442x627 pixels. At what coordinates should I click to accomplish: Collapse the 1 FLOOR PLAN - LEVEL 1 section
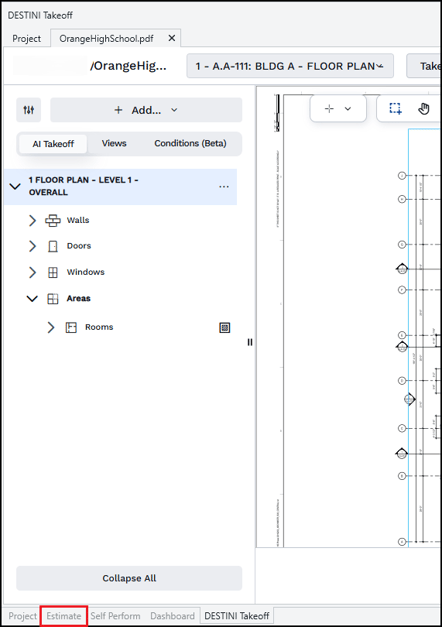15,186
